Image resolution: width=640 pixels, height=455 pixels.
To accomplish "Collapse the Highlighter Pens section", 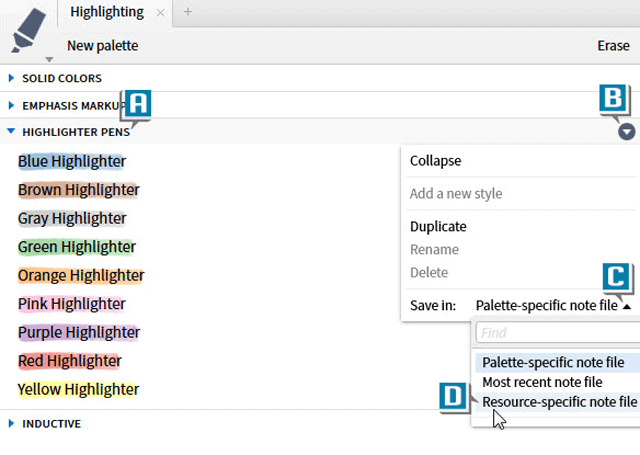I will coord(11,131).
